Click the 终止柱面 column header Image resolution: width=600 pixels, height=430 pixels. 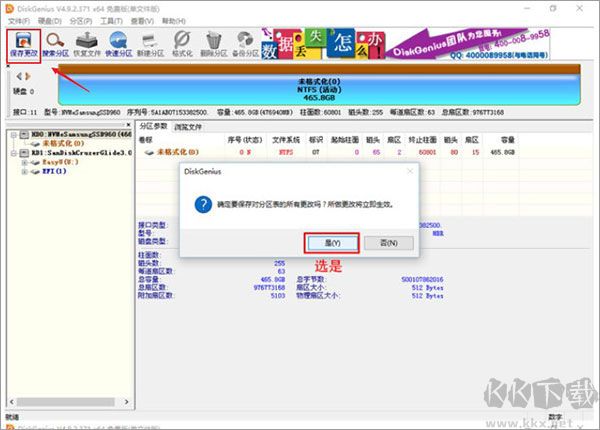click(422, 140)
